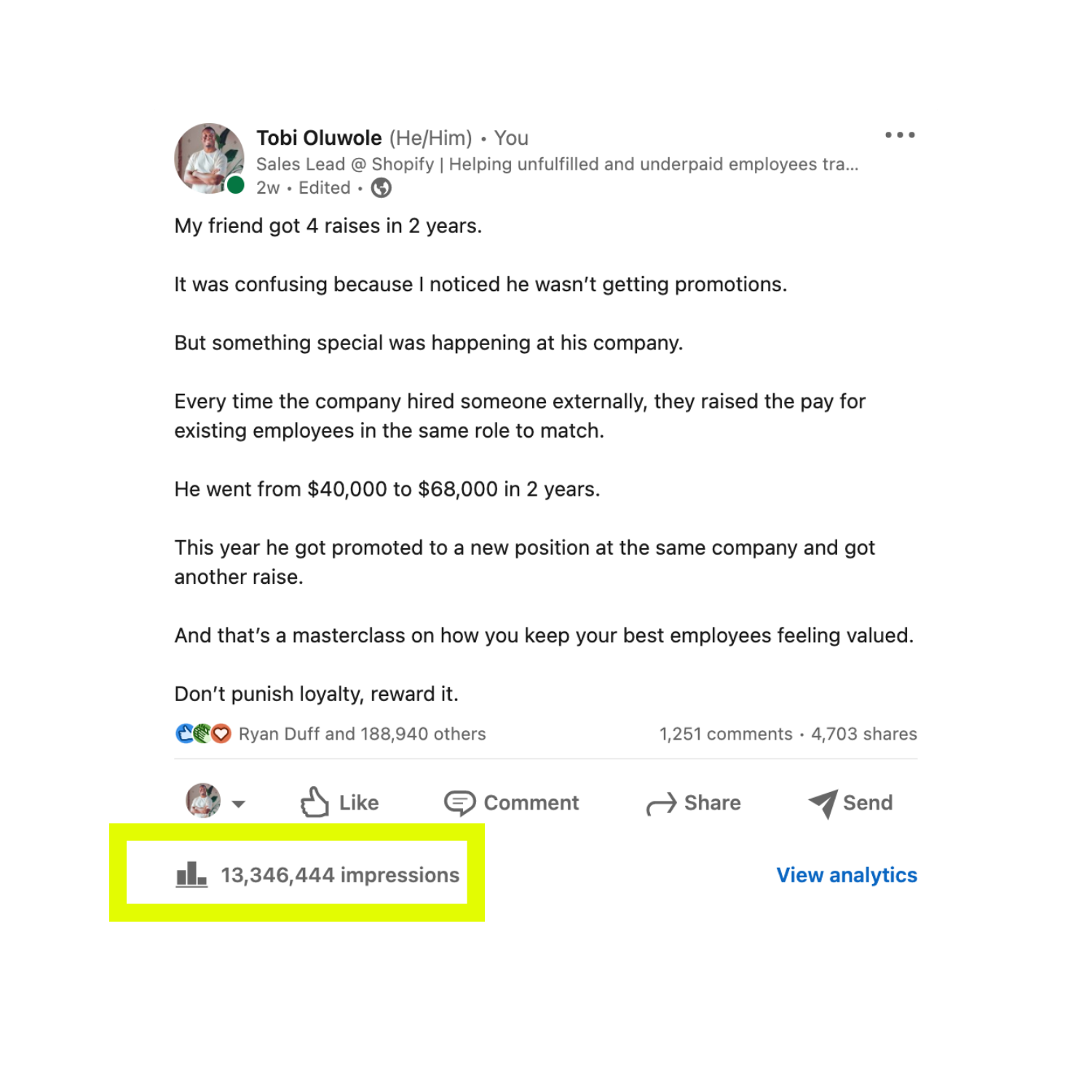
Task: Open the 4,703 shares link
Action: [864, 734]
